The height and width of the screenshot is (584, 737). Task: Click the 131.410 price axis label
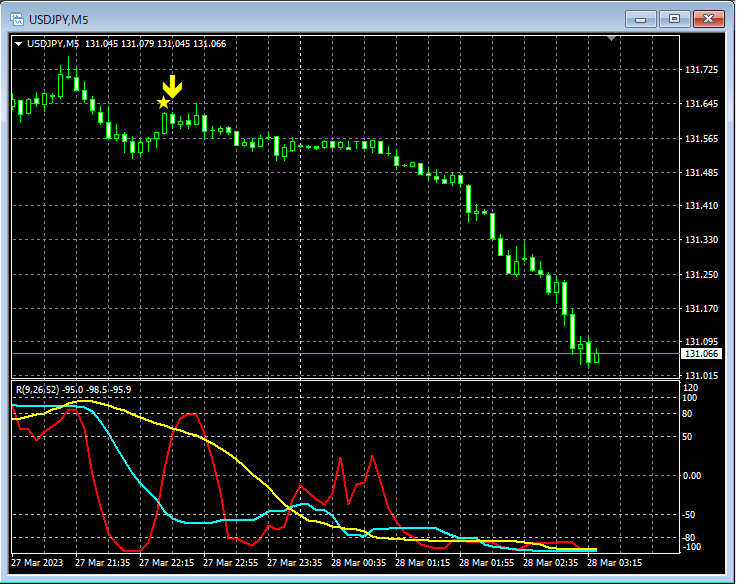point(701,205)
